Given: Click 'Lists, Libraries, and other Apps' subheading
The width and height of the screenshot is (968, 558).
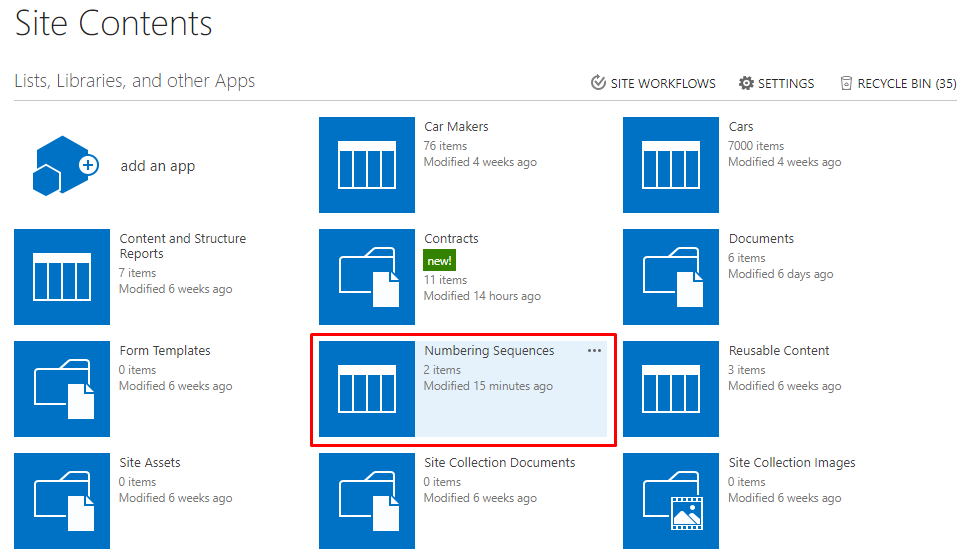Looking at the screenshot, I should click(x=135, y=81).
